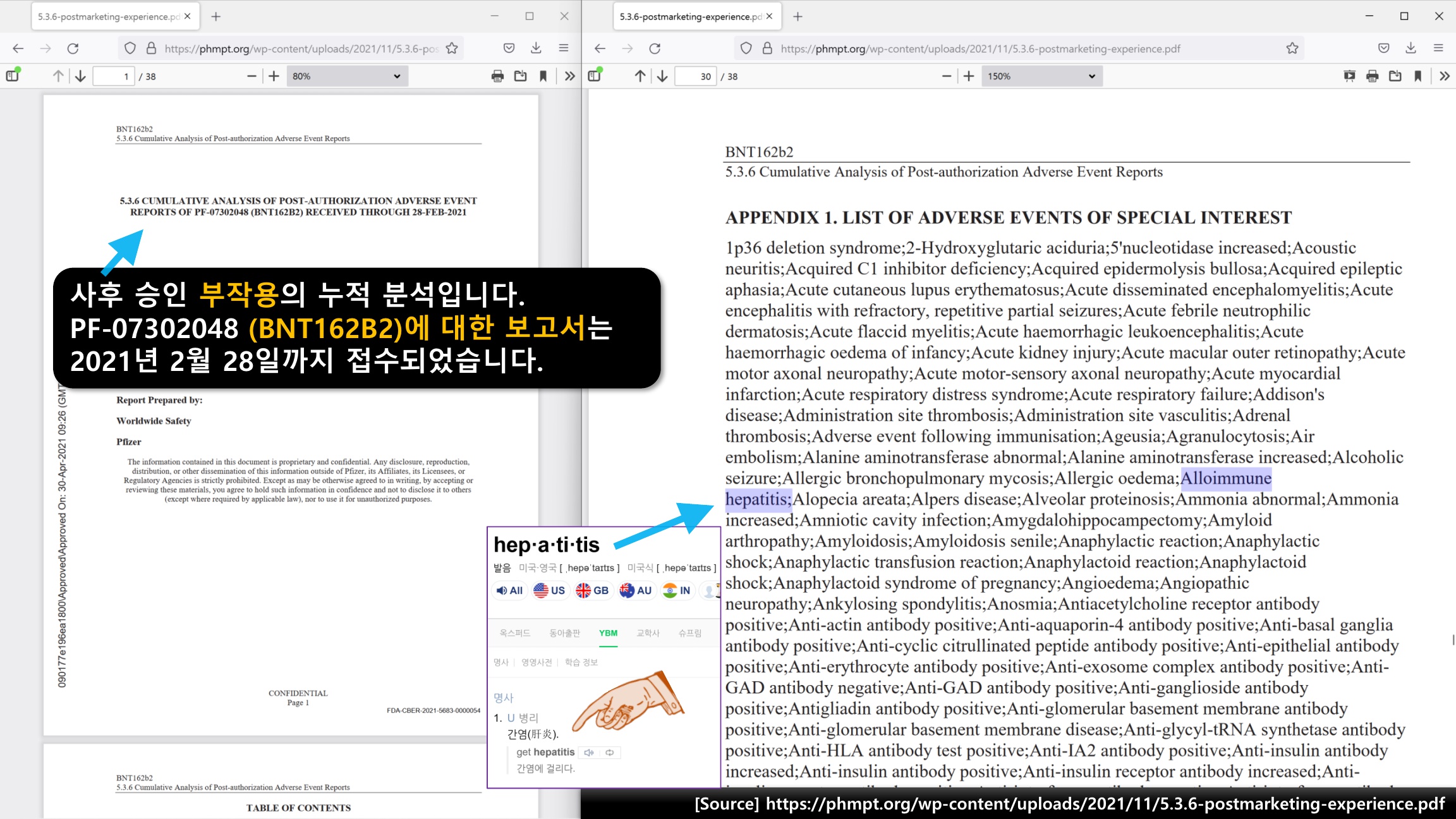Click the repeat icon beside 'get hepatitis'
1456x819 pixels.
point(610,752)
